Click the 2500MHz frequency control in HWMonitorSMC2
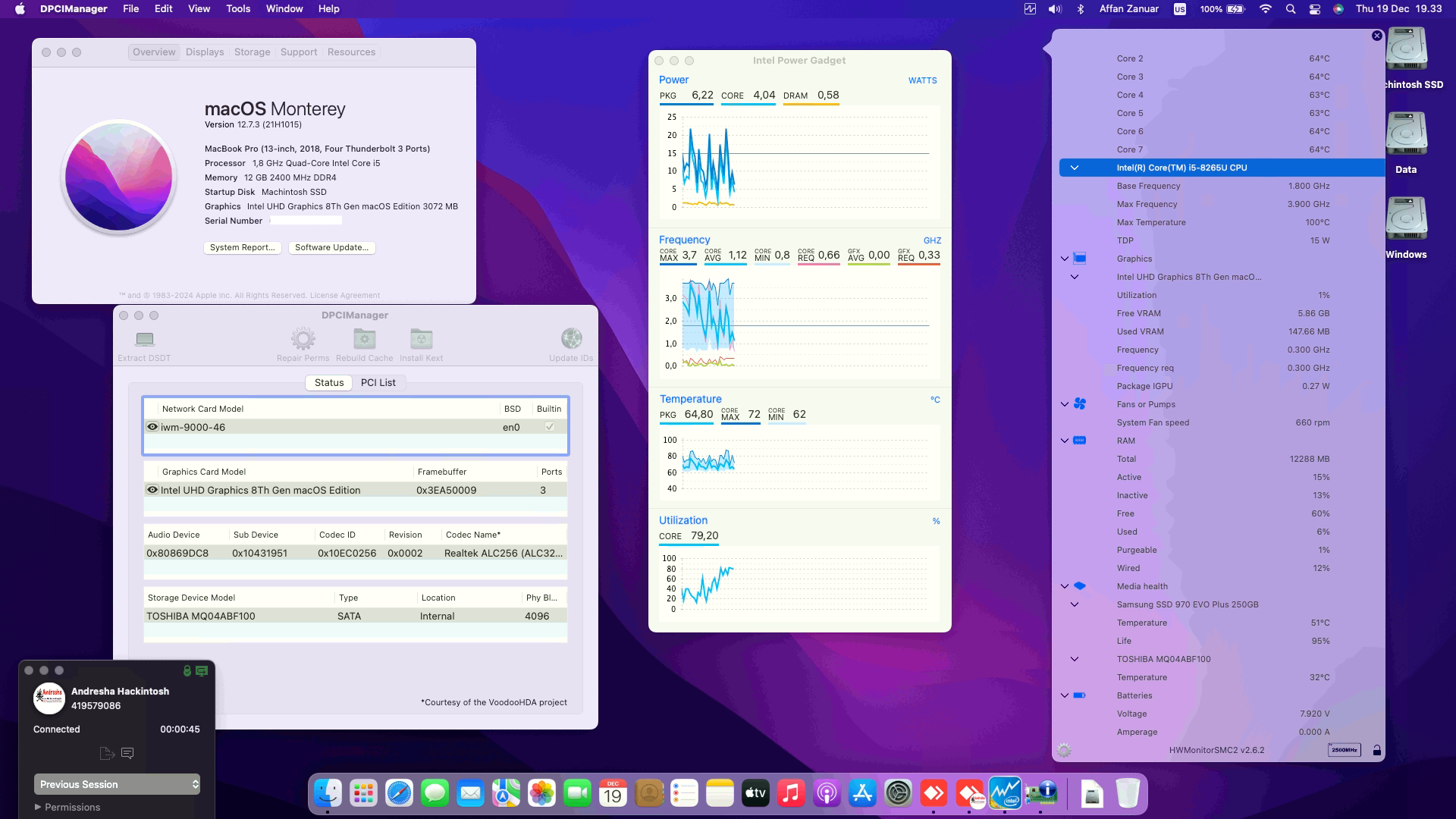 tap(1343, 749)
